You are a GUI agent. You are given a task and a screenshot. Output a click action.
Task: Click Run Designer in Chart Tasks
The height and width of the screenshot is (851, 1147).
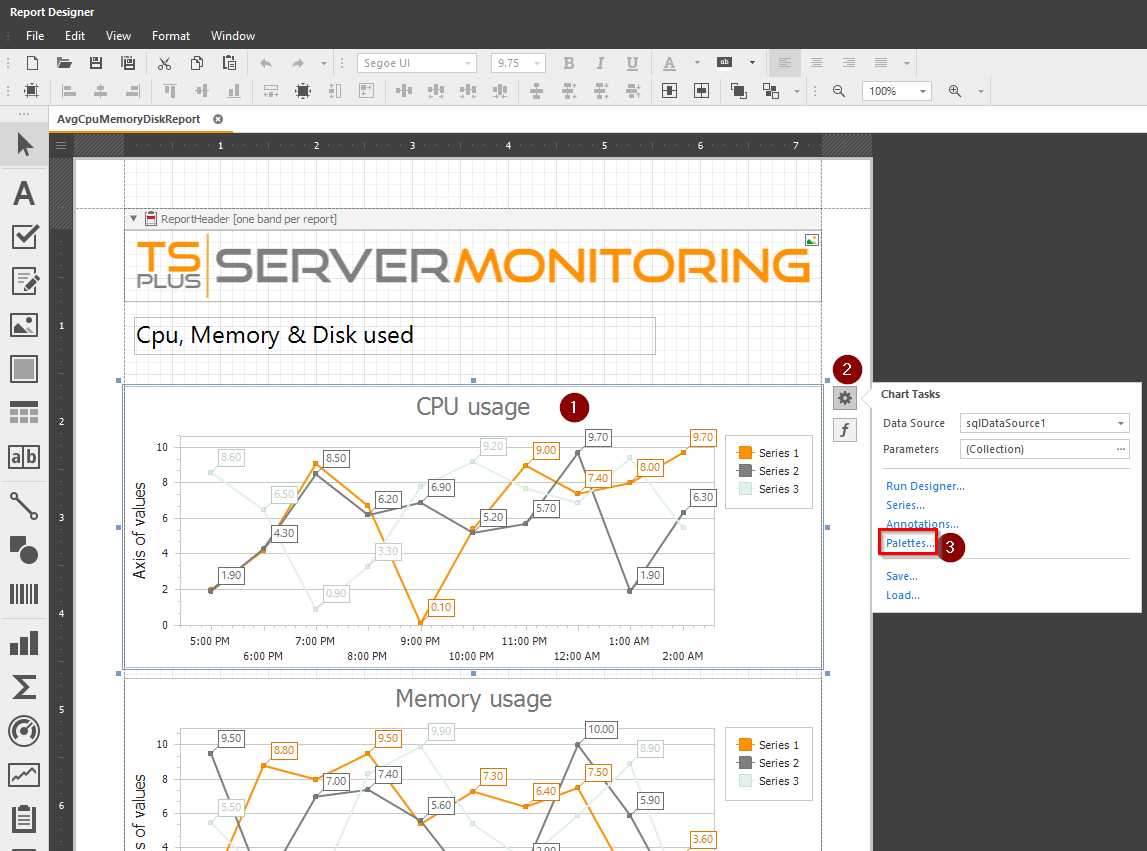(x=924, y=485)
